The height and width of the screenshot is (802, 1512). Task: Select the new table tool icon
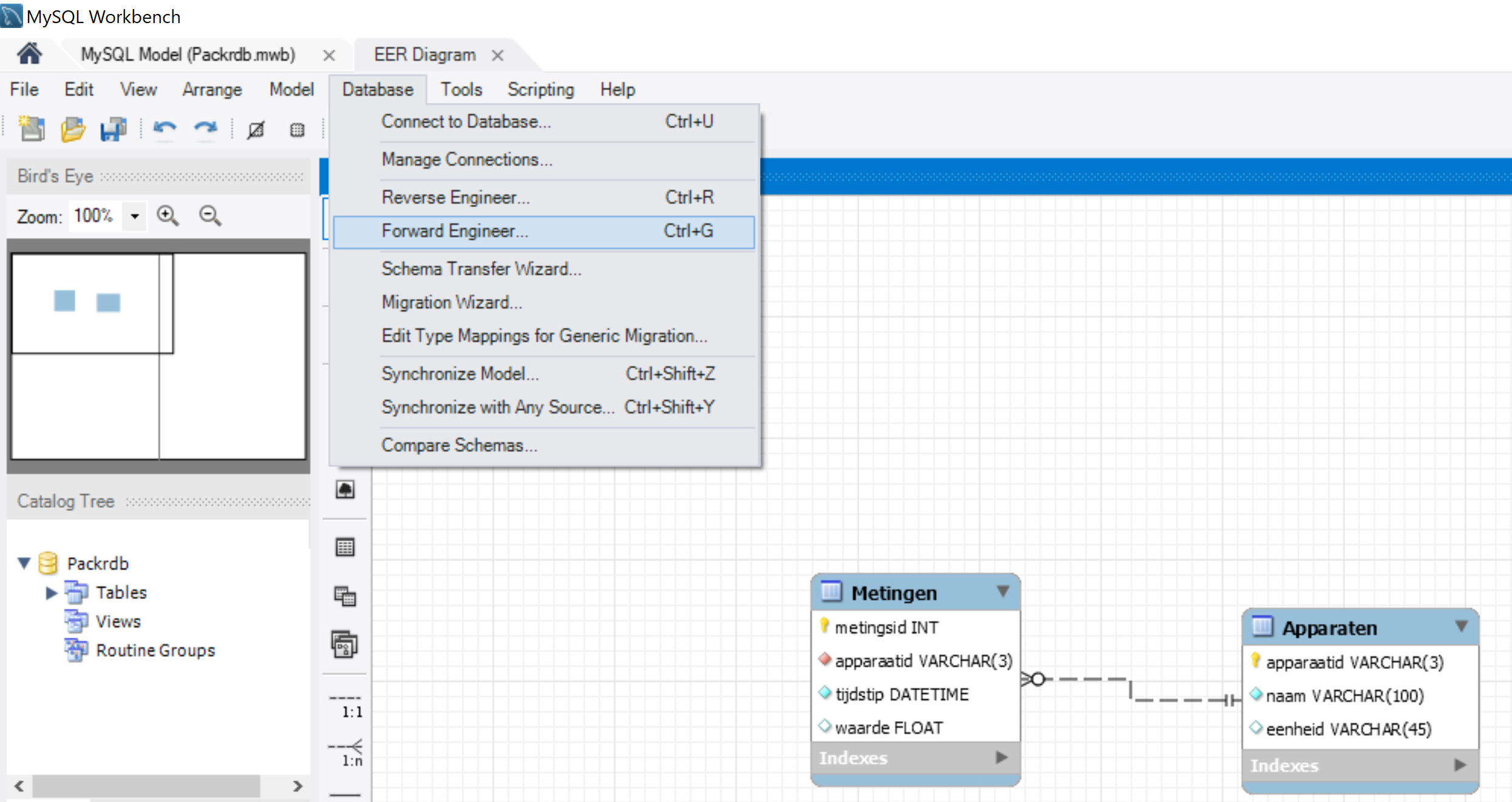(345, 547)
